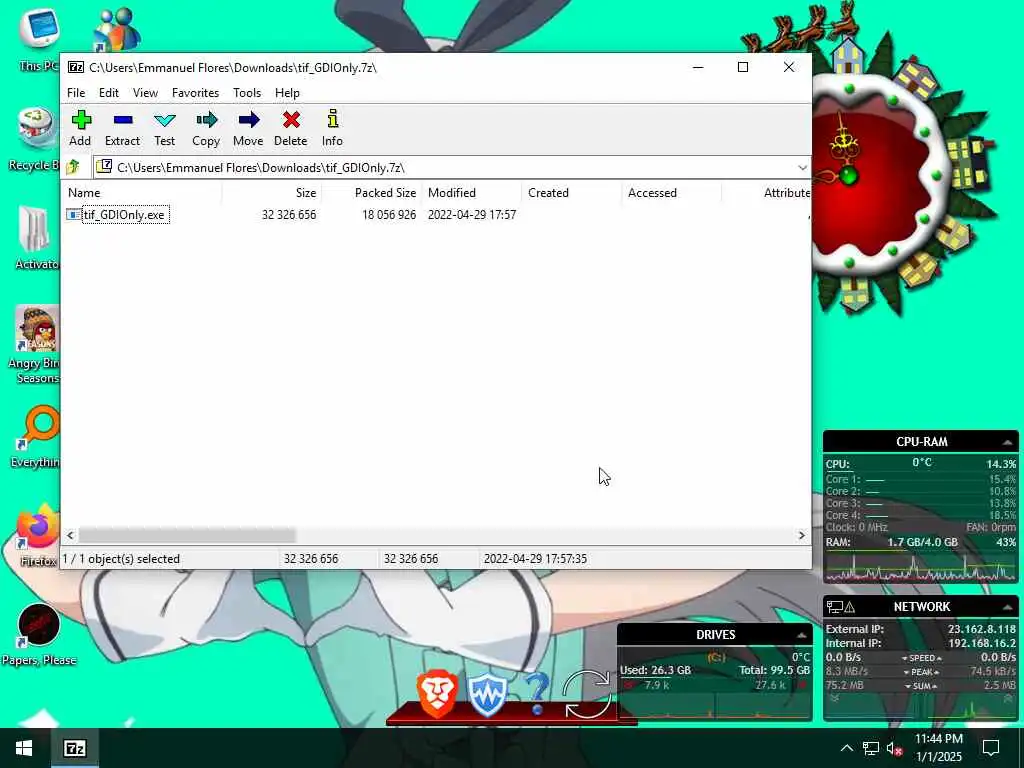The image size is (1024, 768).
Task: Click the muted volume tray icon
Action: 894,748
